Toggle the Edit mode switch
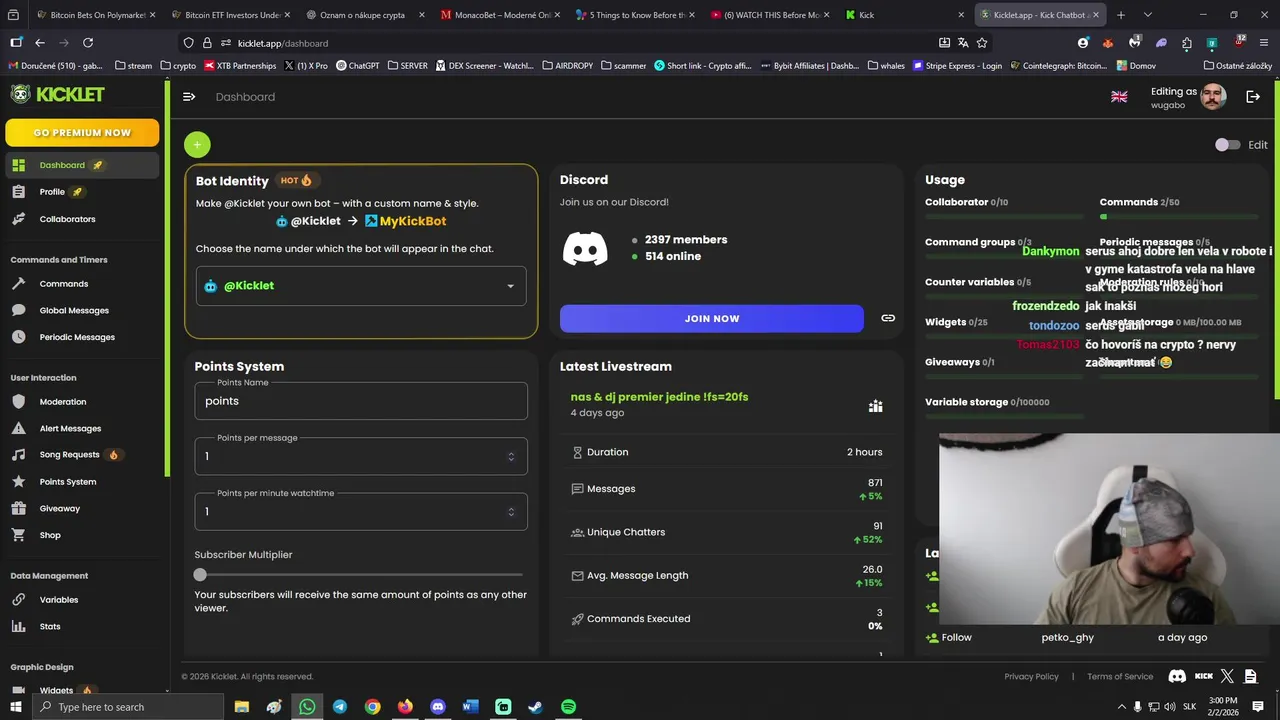Screen dimensions: 1280x720 click(1227, 145)
